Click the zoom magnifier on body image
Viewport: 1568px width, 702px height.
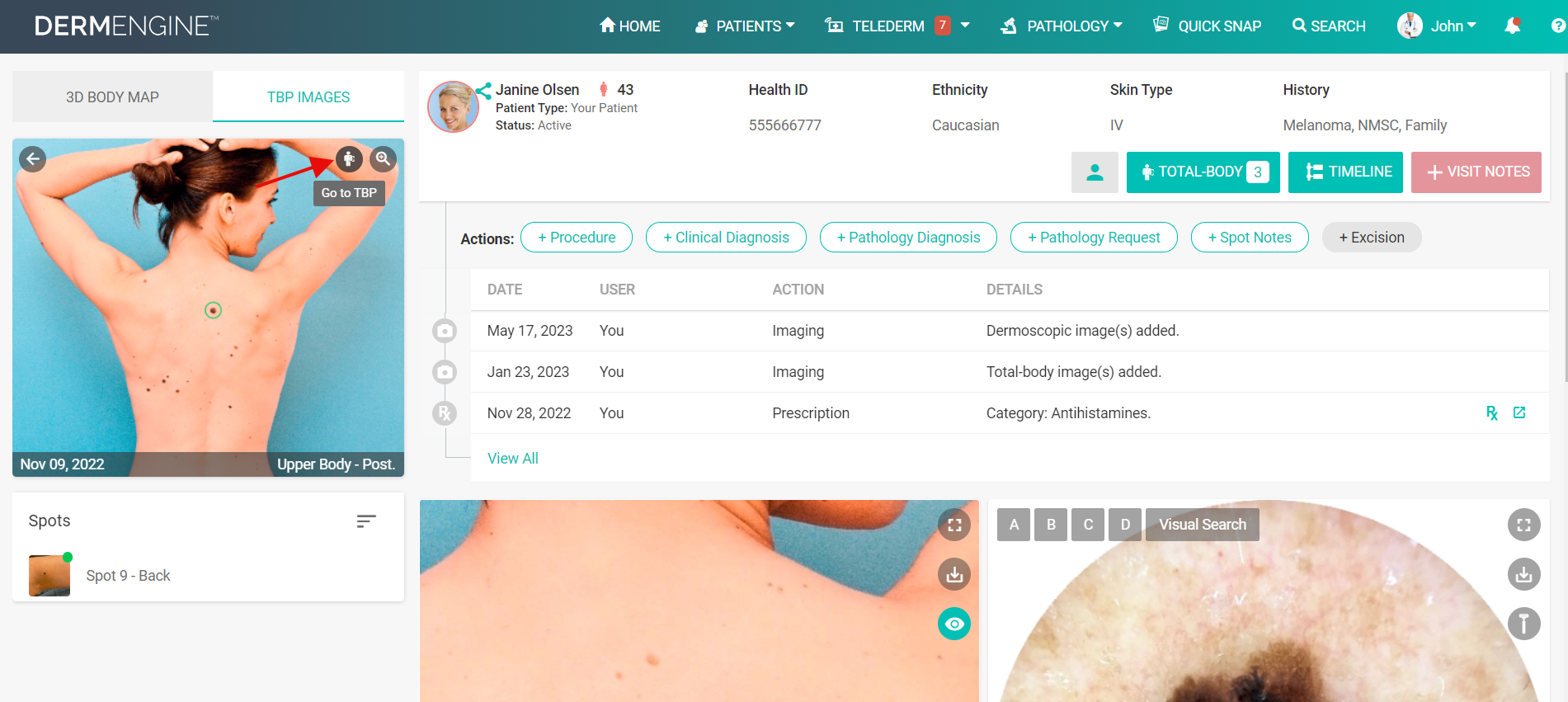pyautogui.click(x=384, y=159)
